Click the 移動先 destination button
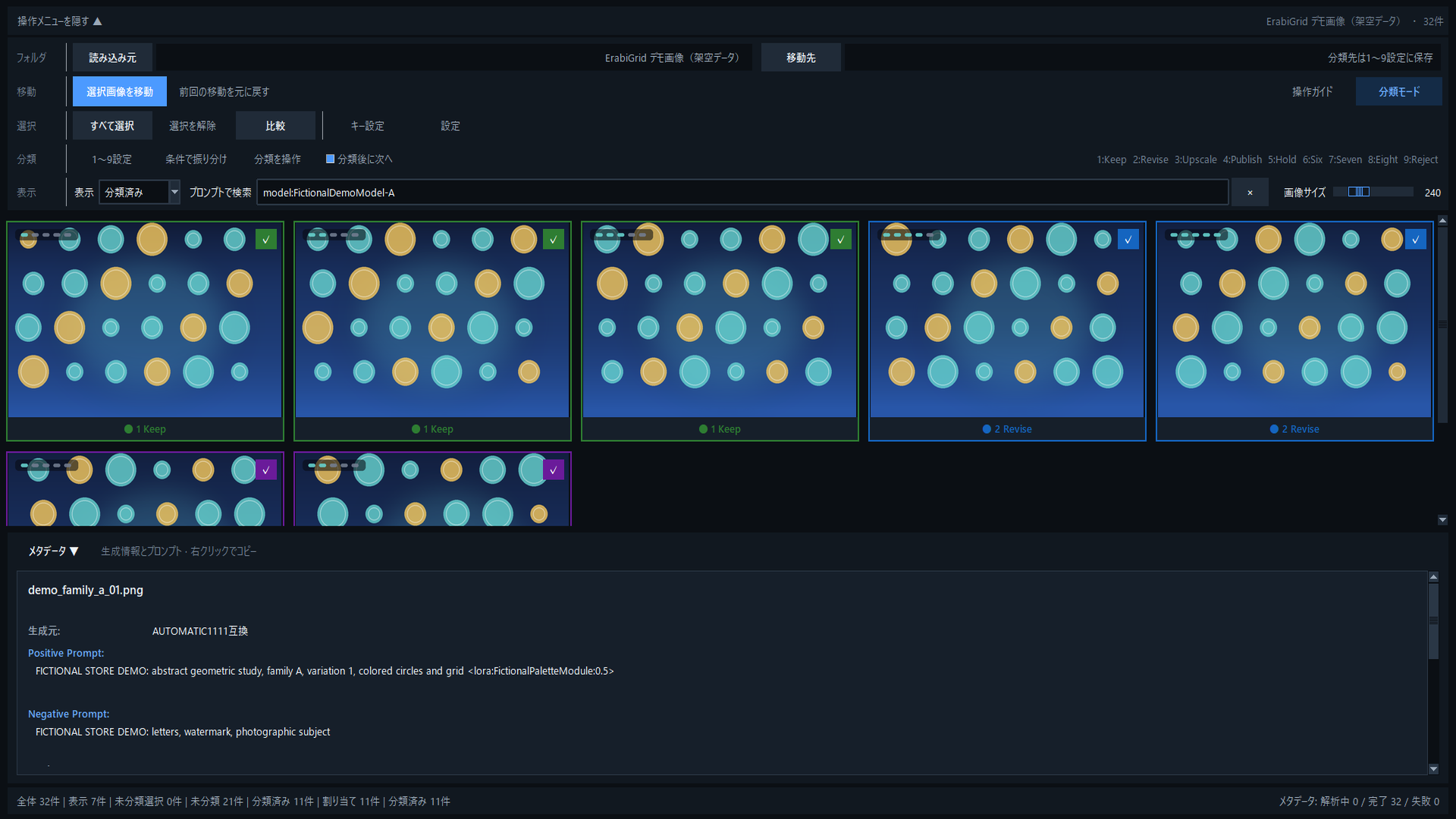Screen dimensions: 1456x819 (801, 58)
